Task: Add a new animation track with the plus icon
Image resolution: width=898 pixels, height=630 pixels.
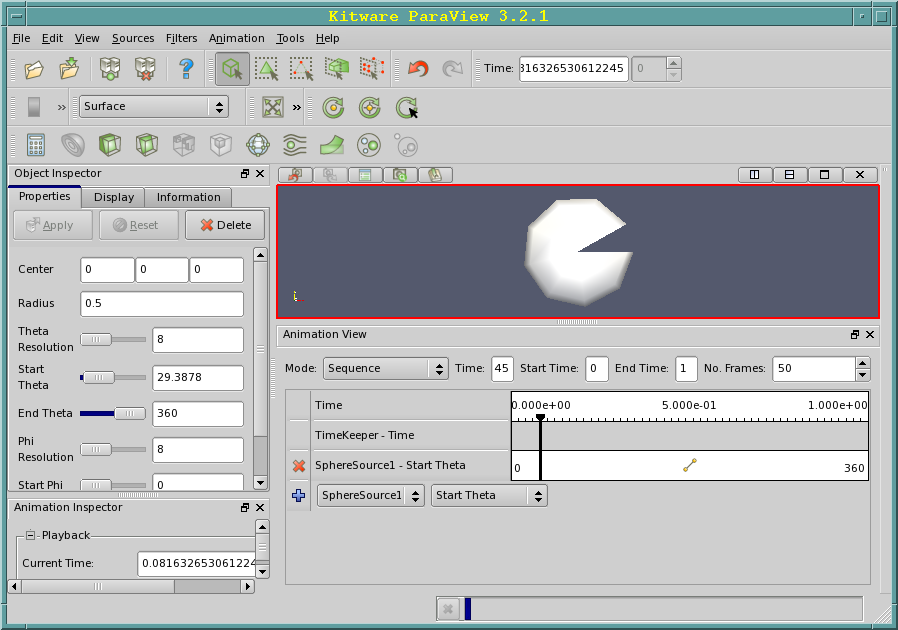Action: (x=298, y=495)
